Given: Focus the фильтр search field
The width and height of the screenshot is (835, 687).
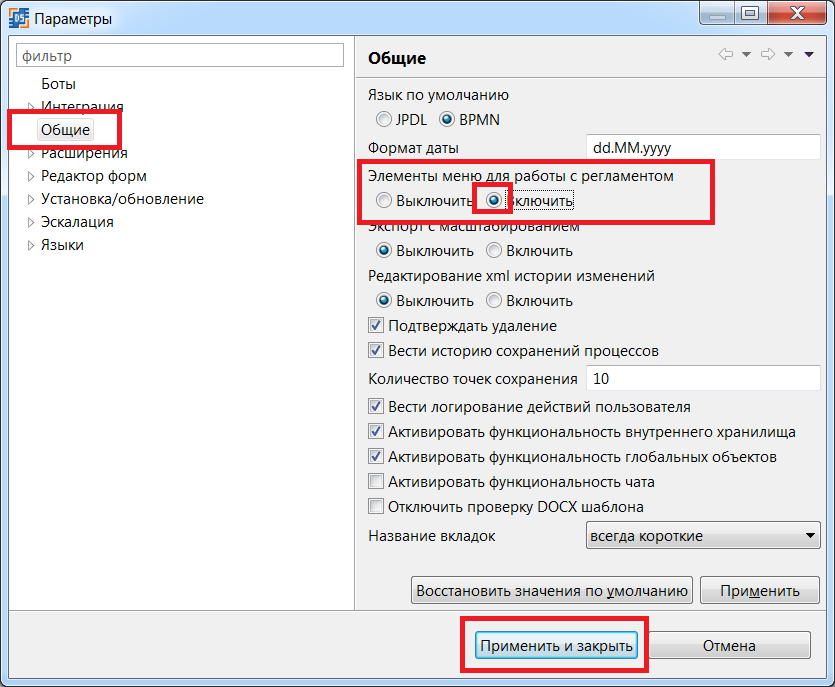Looking at the screenshot, I should click(180, 55).
